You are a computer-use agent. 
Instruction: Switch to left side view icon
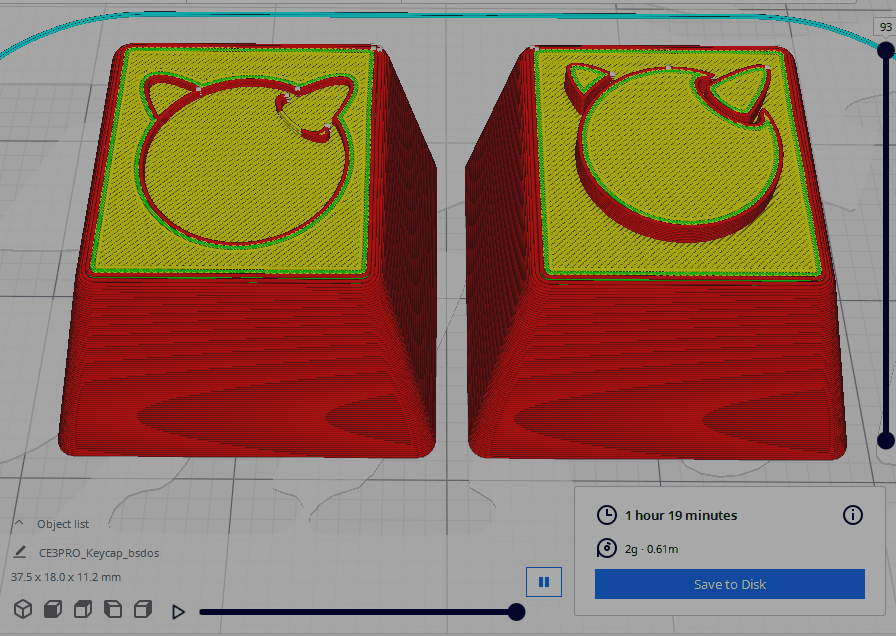click(113, 609)
